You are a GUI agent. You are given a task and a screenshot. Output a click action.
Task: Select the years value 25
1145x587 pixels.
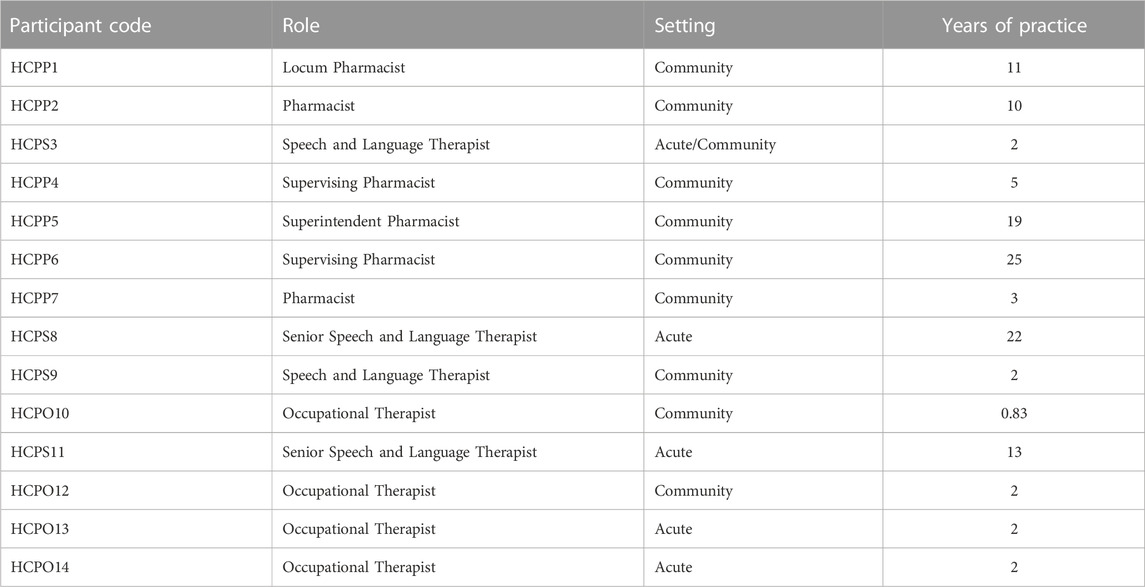(x=1014, y=260)
